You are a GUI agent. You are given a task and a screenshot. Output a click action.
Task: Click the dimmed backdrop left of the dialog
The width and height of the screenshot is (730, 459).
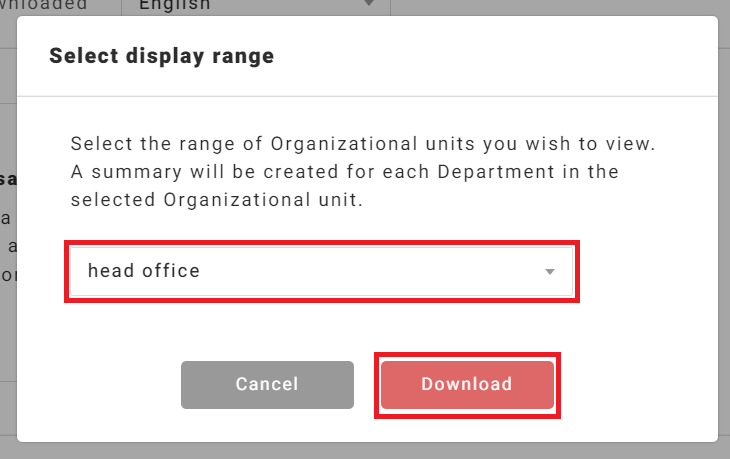point(8,300)
